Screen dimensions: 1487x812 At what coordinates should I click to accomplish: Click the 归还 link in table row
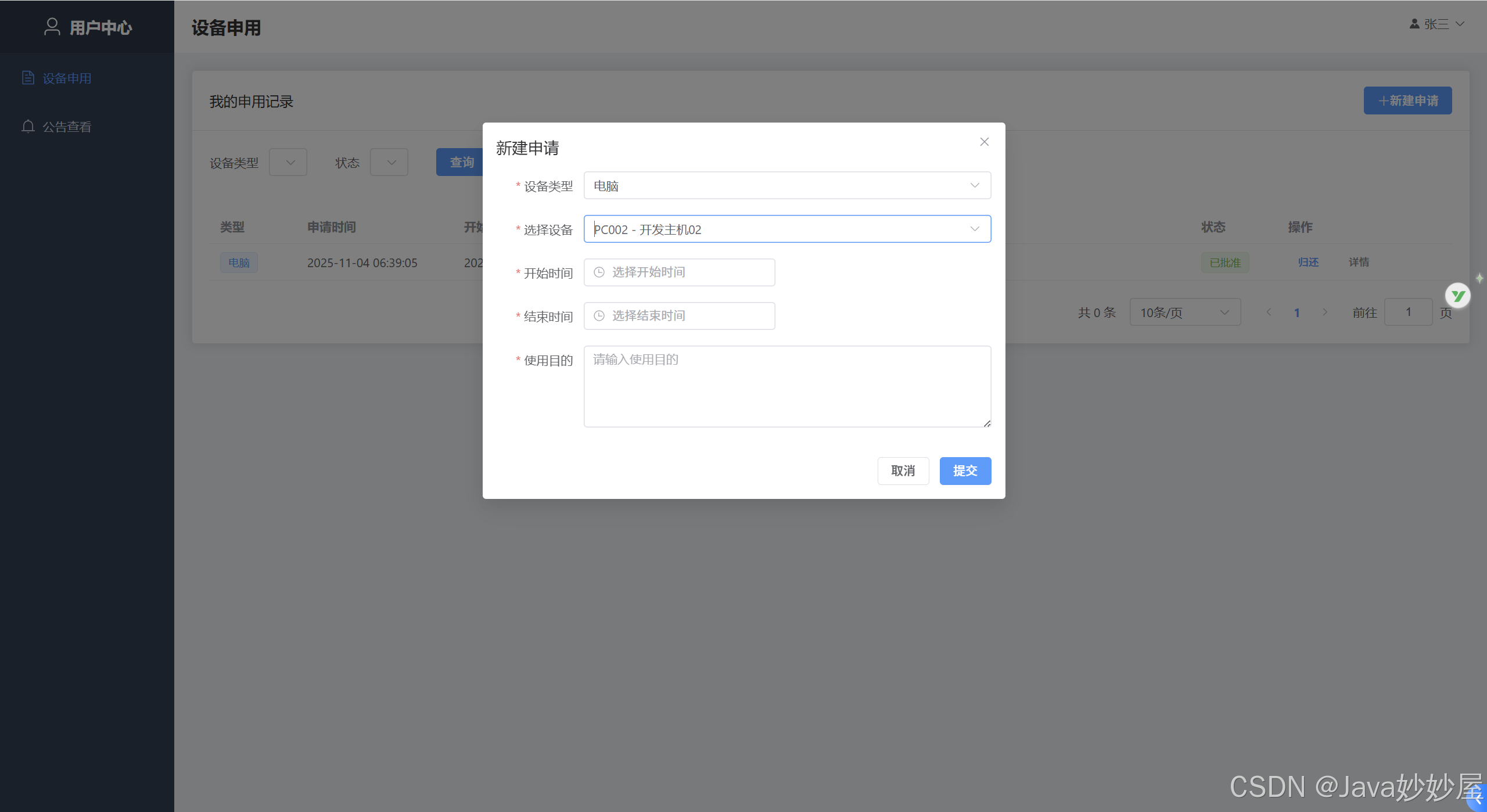pos(1308,263)
